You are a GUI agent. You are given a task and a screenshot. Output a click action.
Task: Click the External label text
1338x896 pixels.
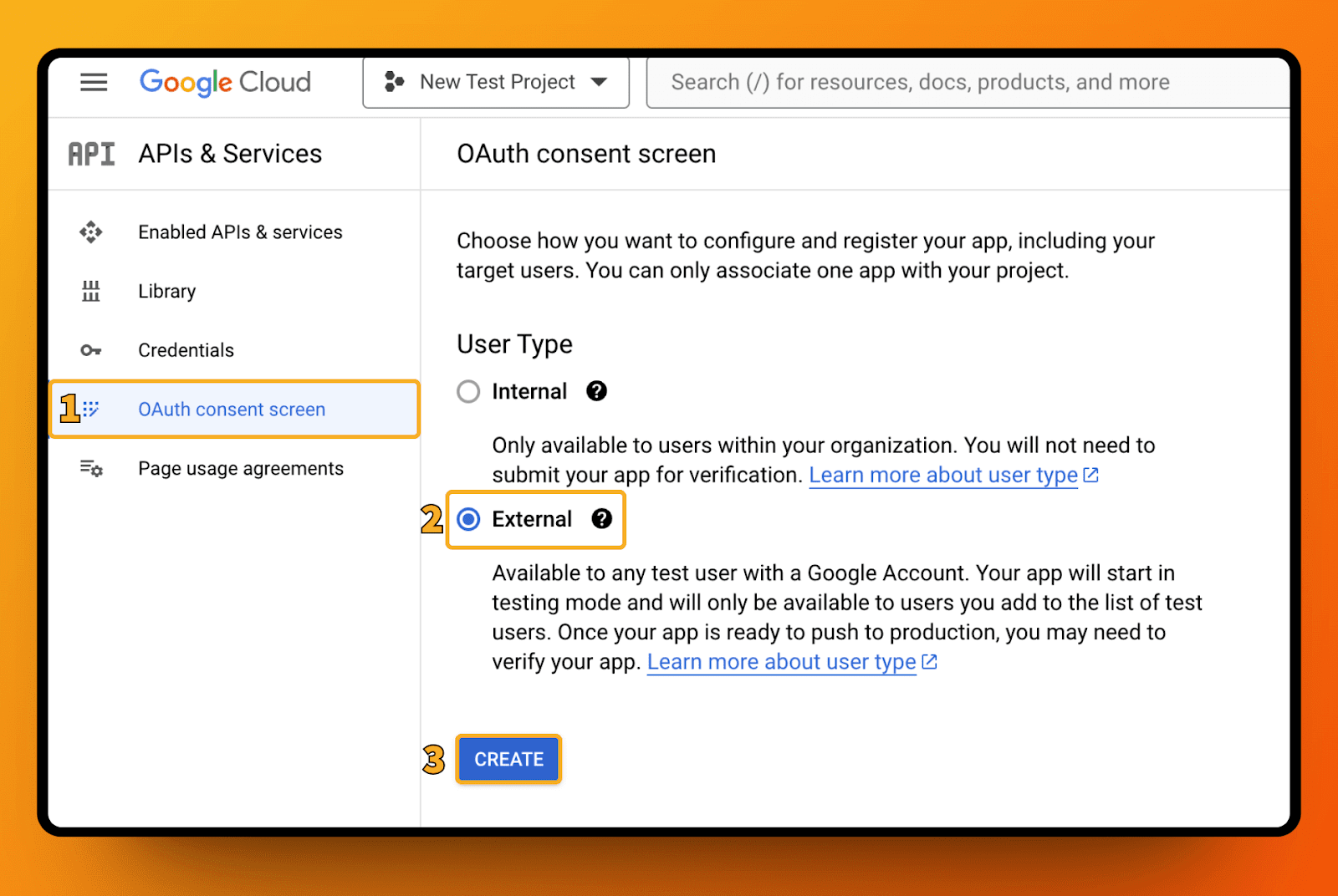(532, 519)
